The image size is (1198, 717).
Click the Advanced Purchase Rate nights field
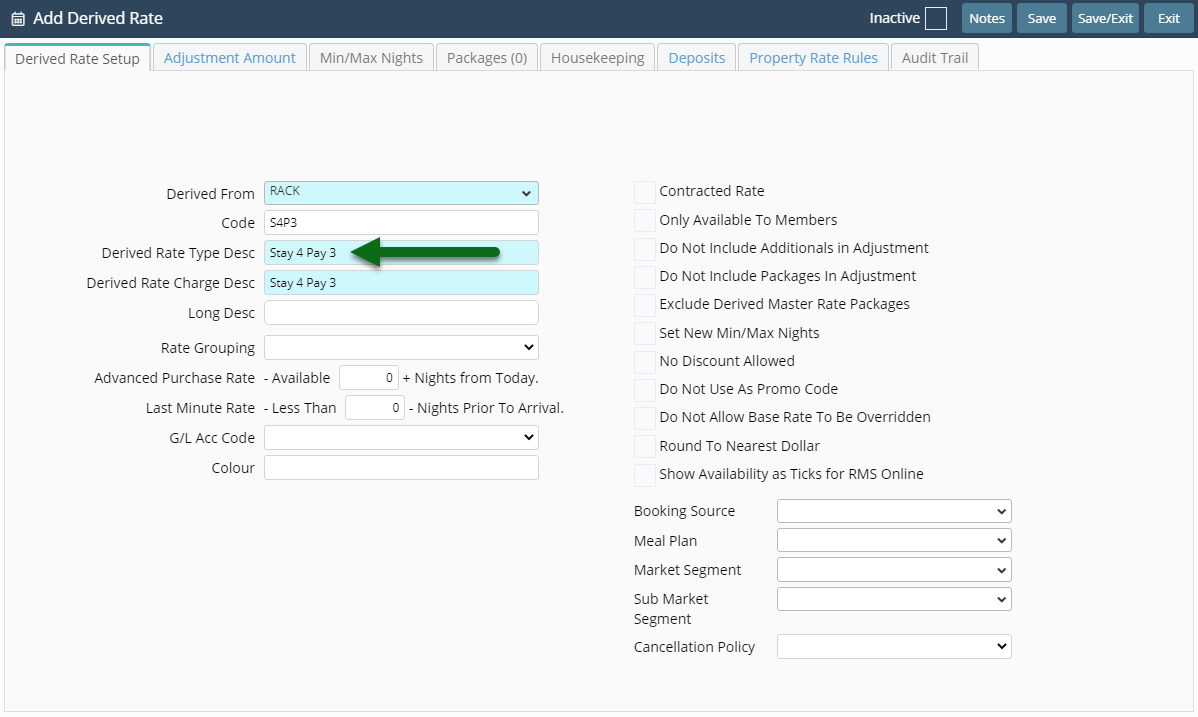click(x=368, y=378)
